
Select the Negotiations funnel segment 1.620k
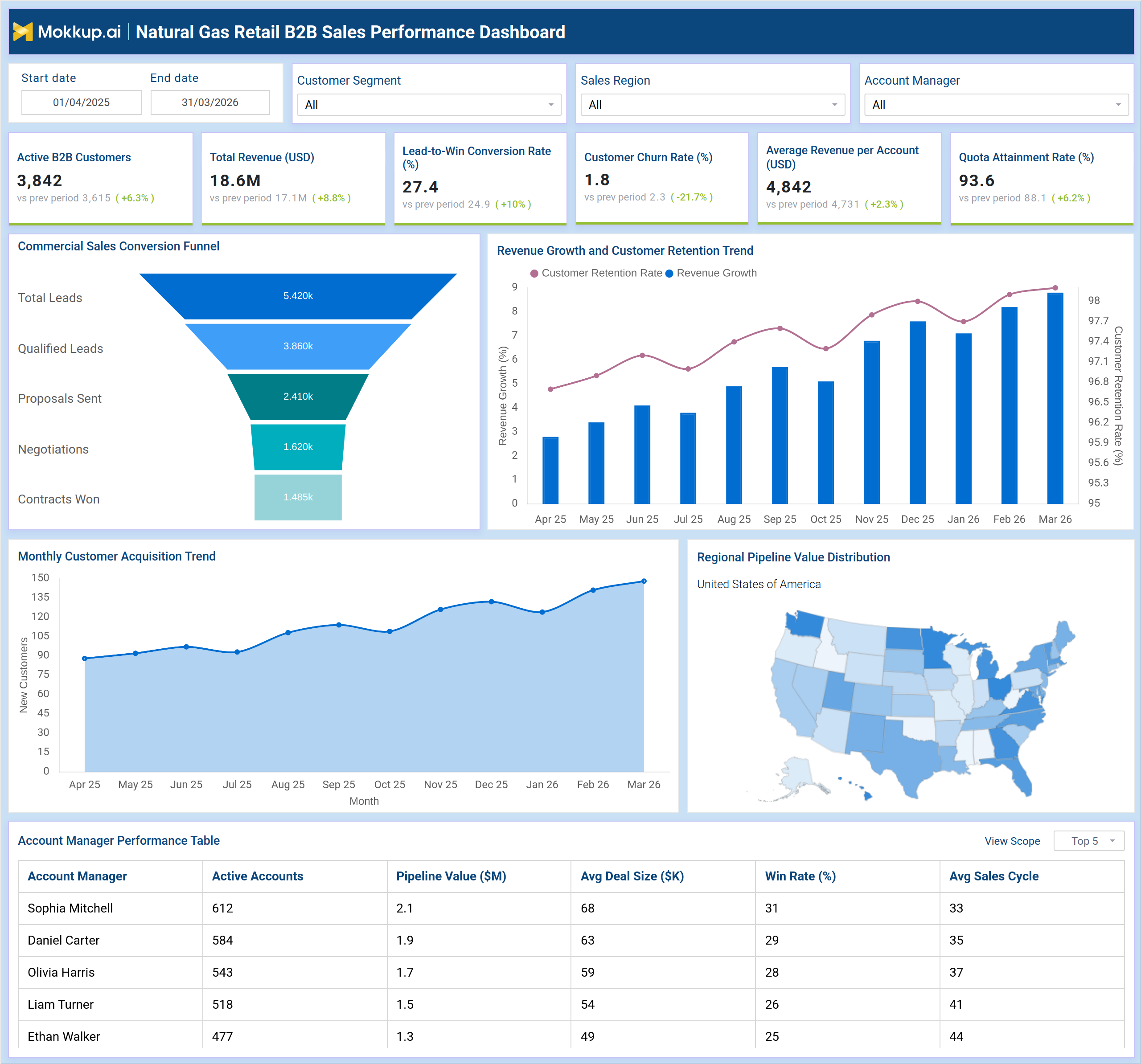tap(298, 446)
